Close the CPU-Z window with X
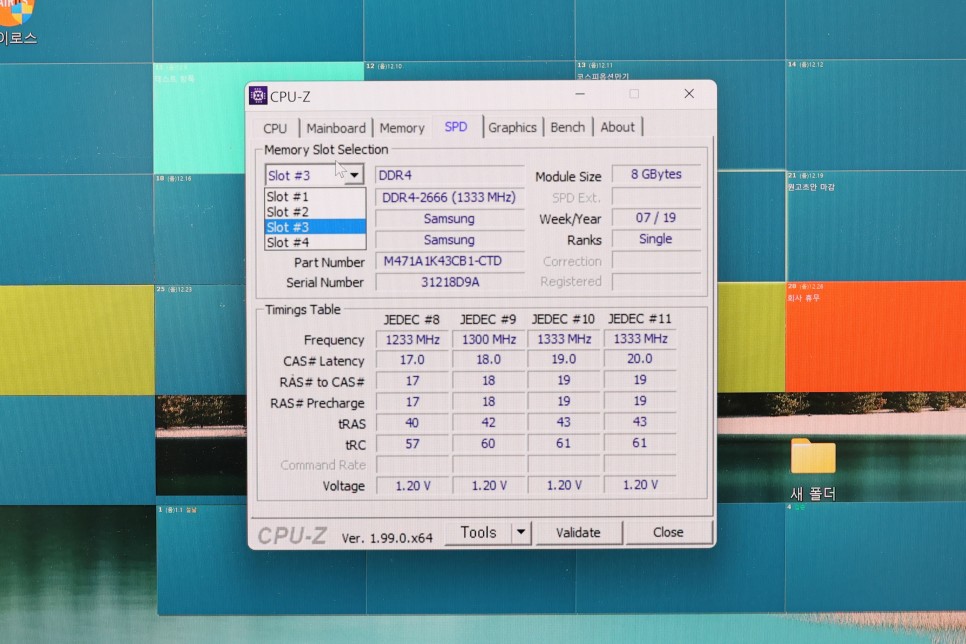This screenshot has height=644, width=966. tap(689, 94)
